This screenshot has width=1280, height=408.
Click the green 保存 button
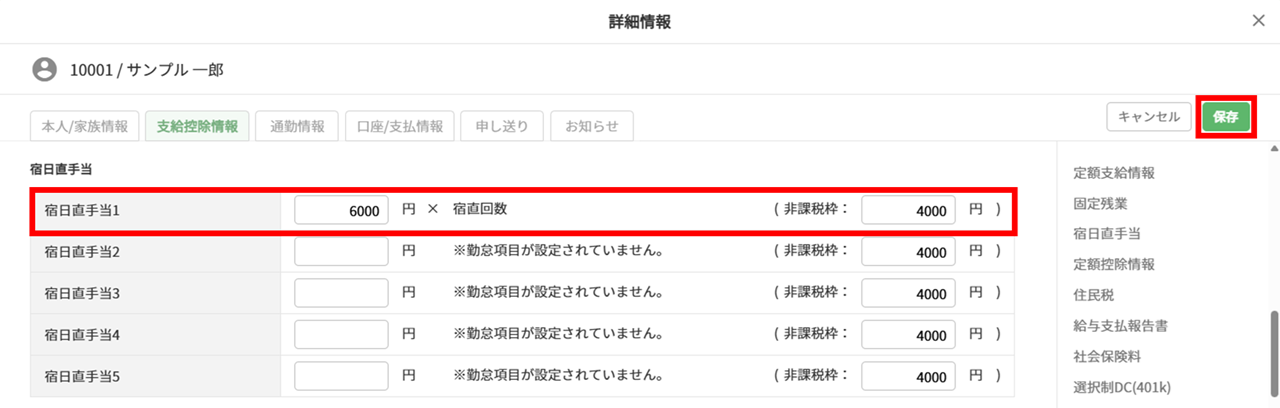click(x=1225, y=117)
